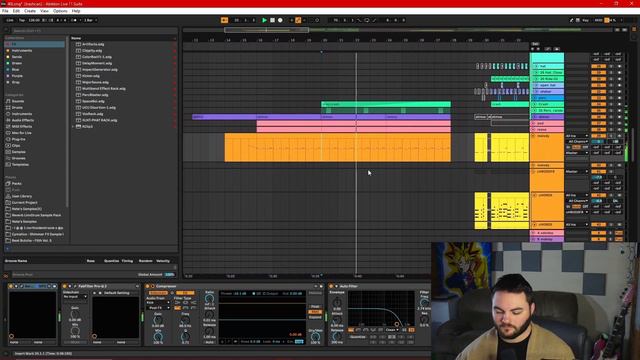Open User Library in Places

(21, 196)
